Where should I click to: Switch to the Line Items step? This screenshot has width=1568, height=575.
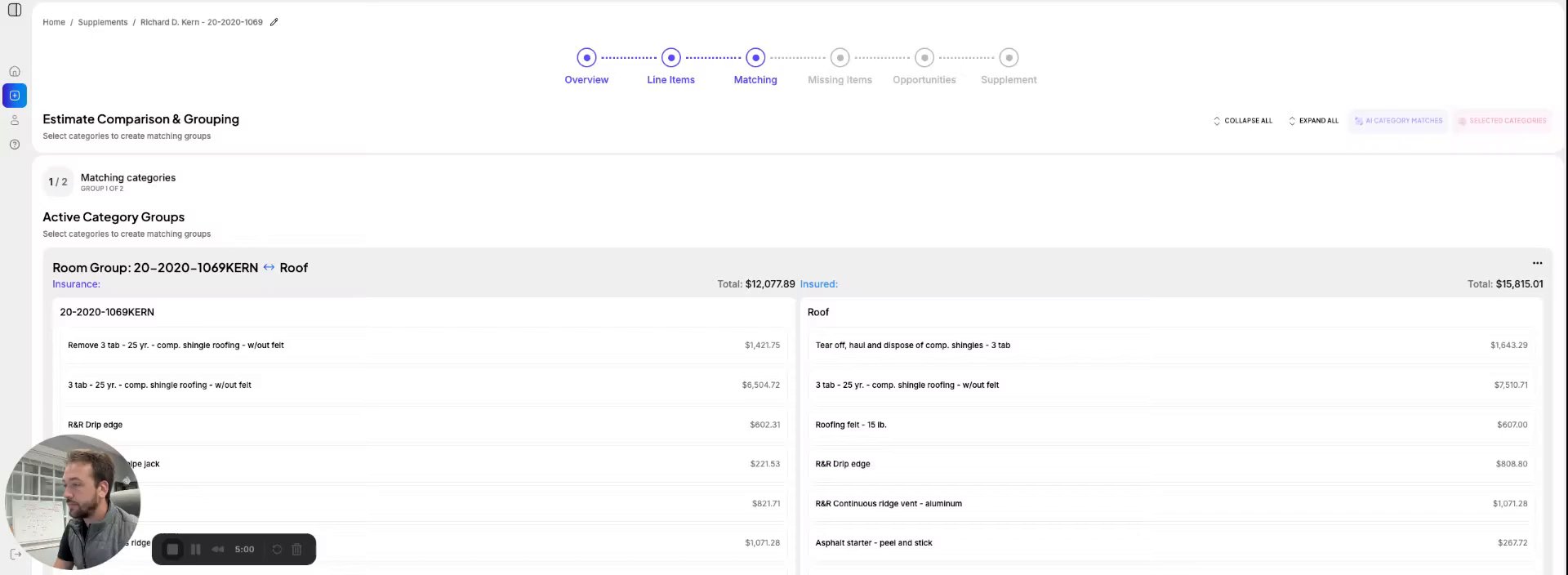670,58
